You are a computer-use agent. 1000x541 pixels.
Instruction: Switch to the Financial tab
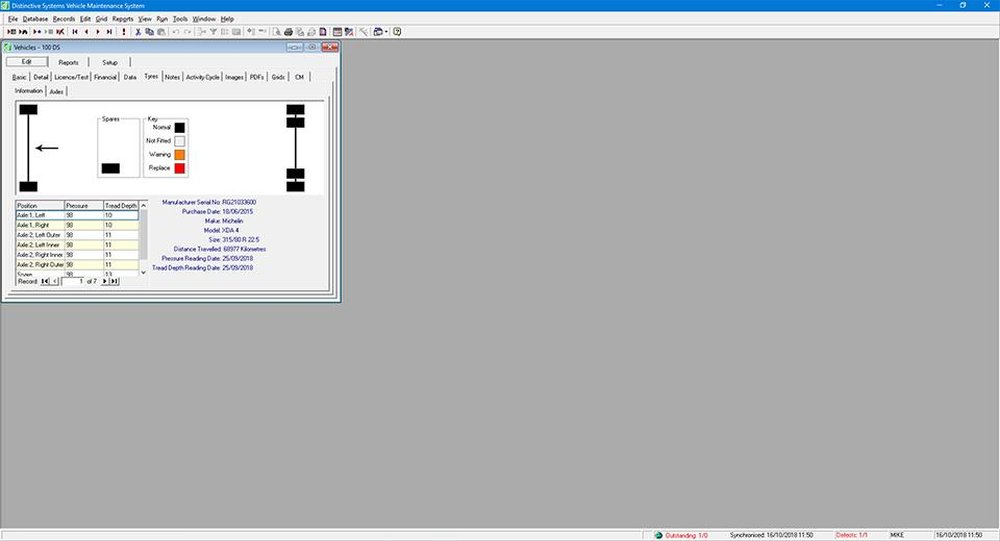tap(105, 77)
